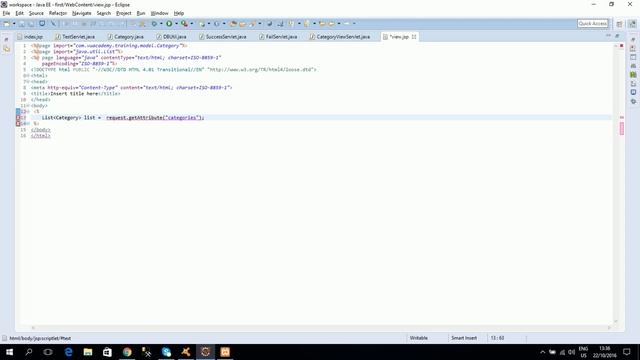Open the Edit menu
The image size is (640, 360).
coord(19,13)
